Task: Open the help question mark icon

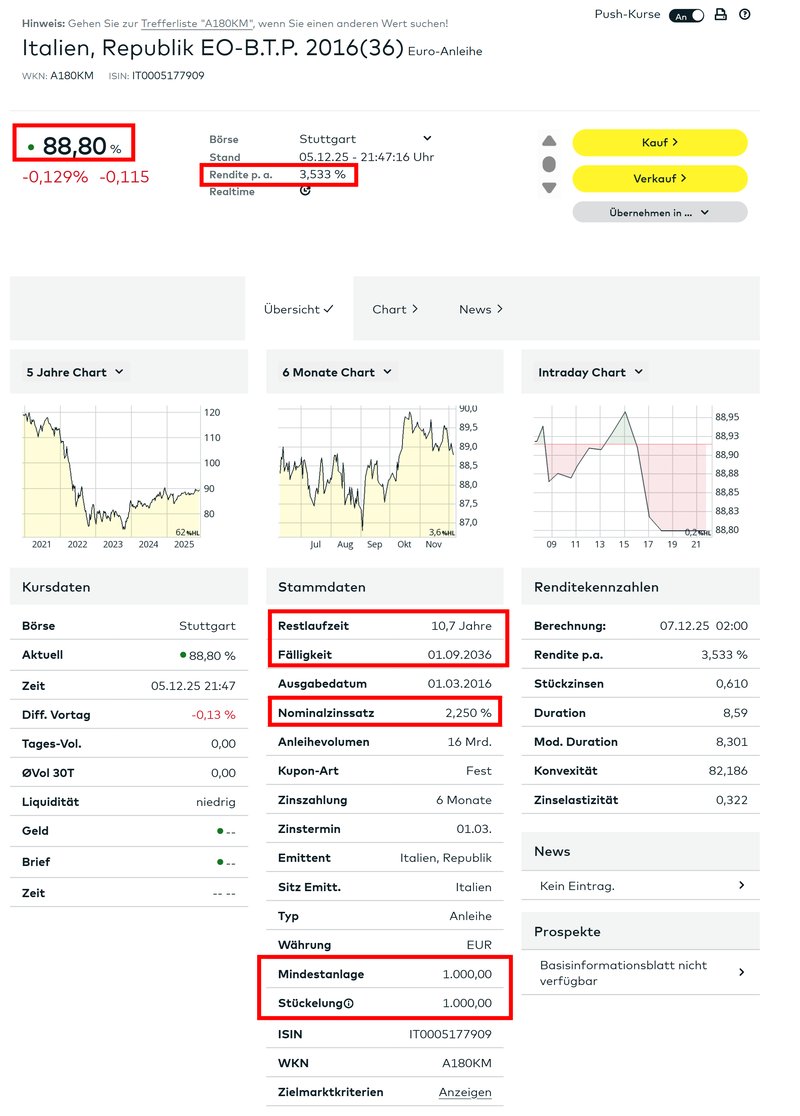Action: 744,15
